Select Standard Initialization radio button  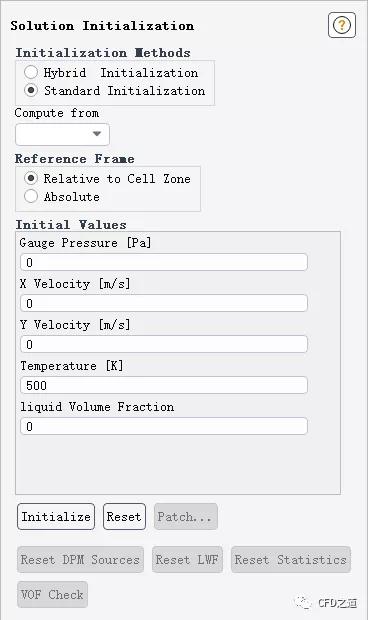[31, 91]
